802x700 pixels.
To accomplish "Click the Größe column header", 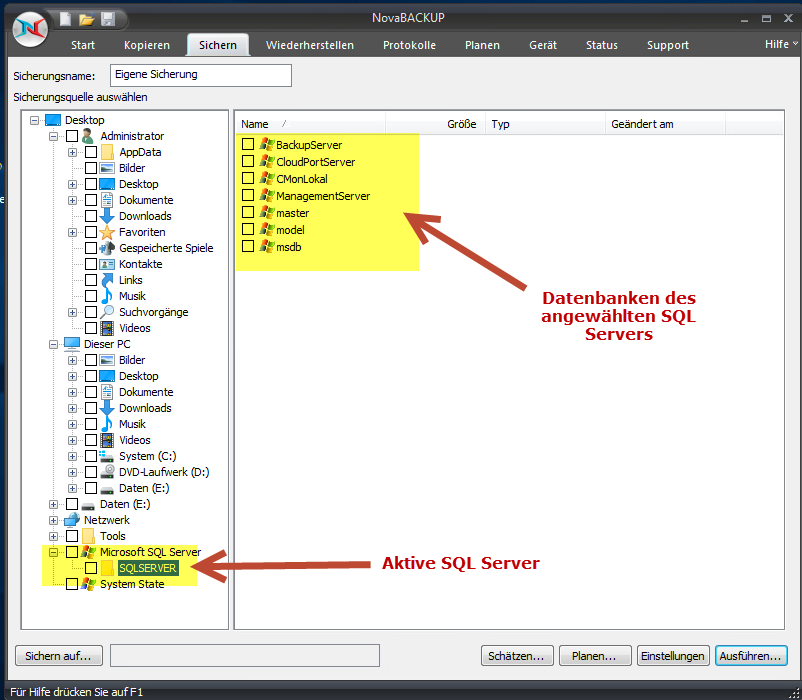I will 435,124.
